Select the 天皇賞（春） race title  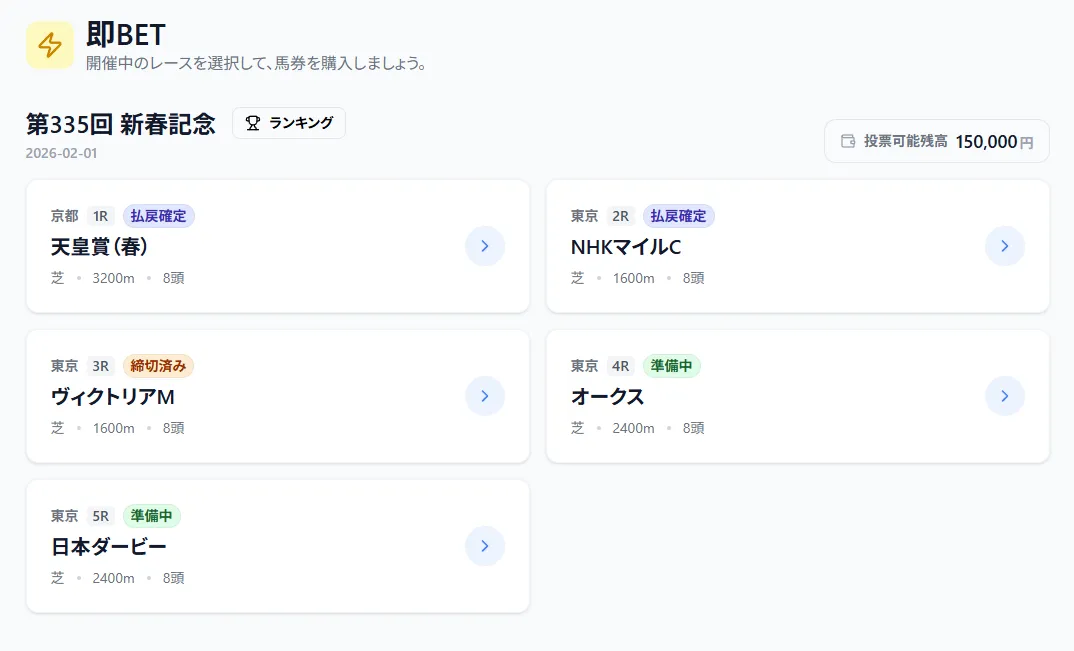pyautogui.click(x=99, y=246)
